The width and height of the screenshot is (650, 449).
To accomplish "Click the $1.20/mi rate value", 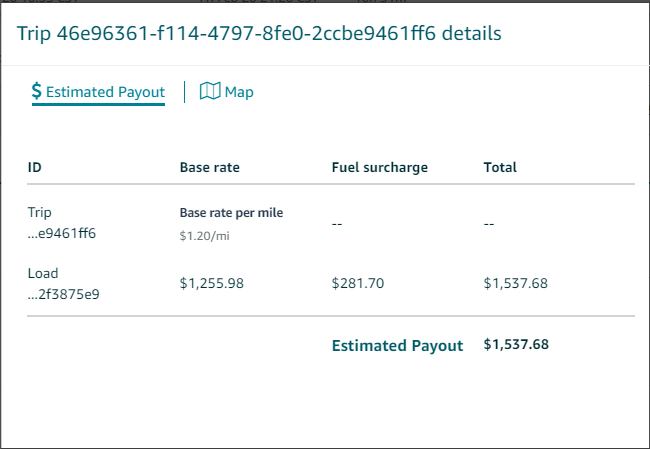I will [x=204, y=236].
